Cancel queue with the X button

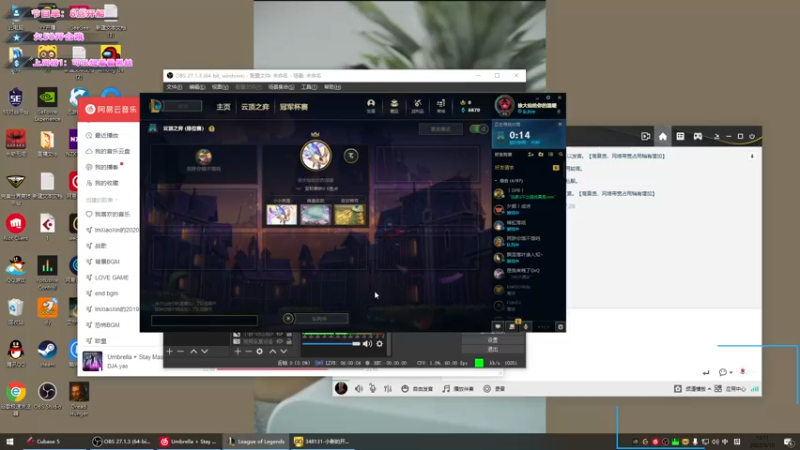pyautogui.click(x=288, y=318)
